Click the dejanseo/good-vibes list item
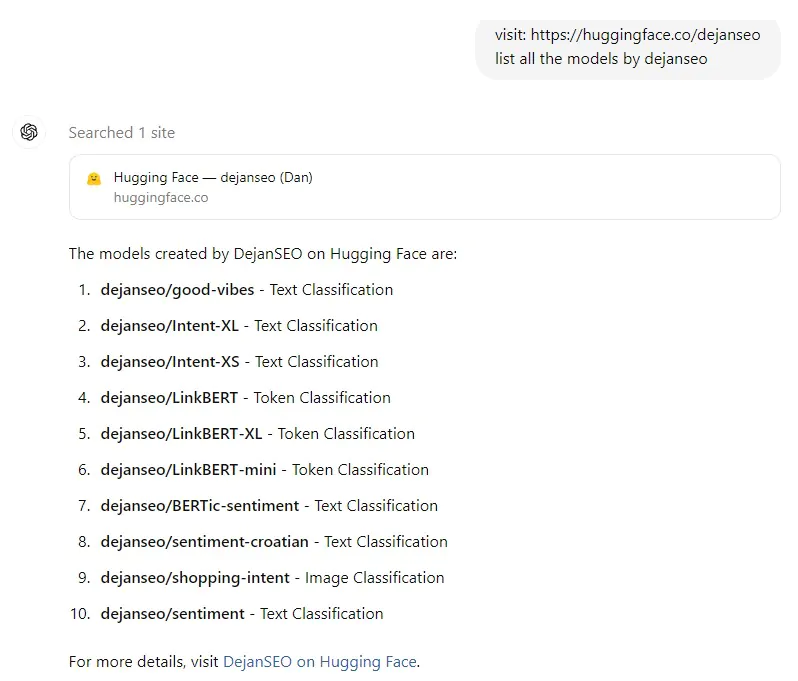The height and width of the screenshot is (681, 798). [247, 290]
